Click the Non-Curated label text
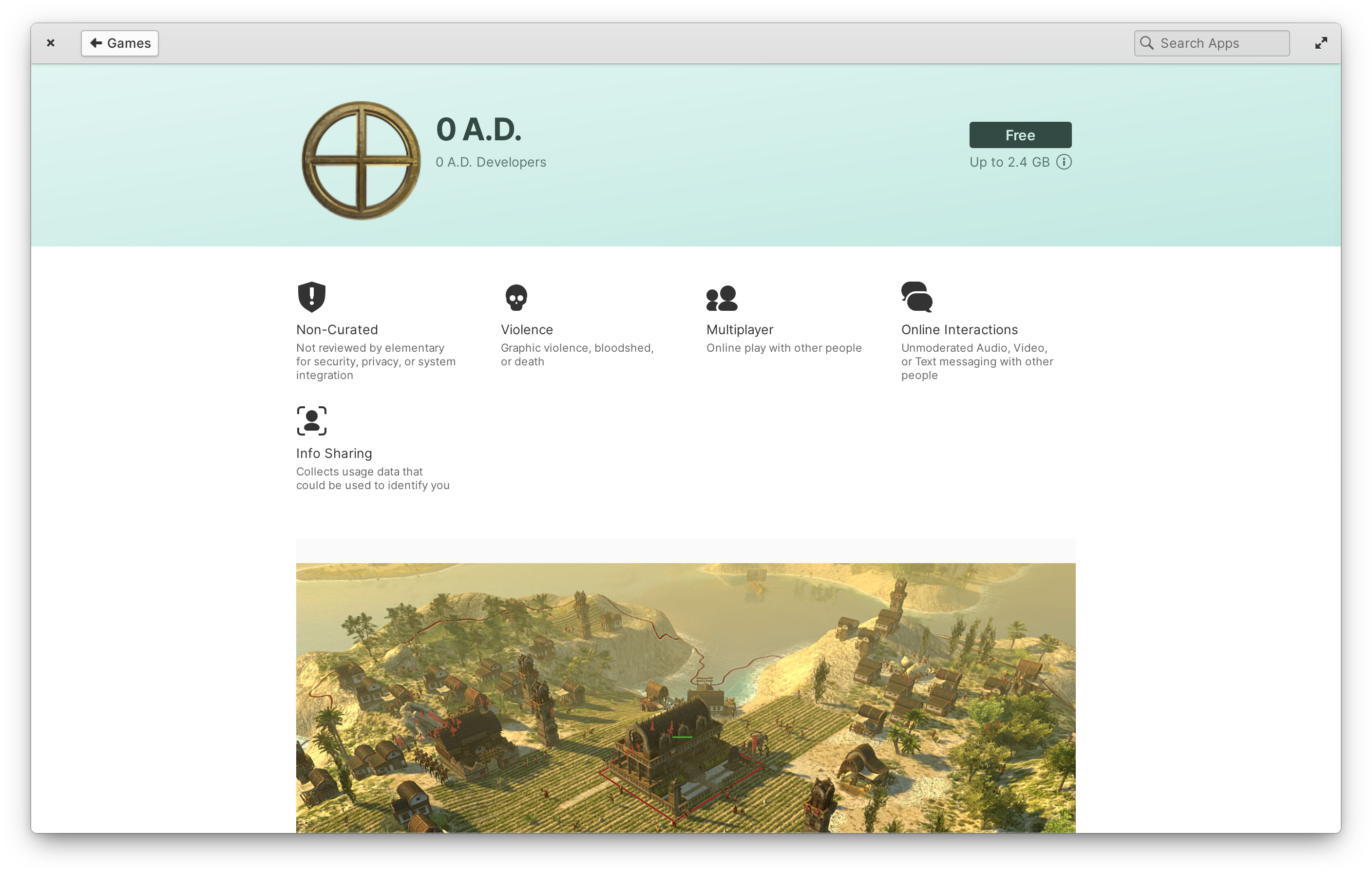The image size is (1372, 872). [x=337, y=328]
